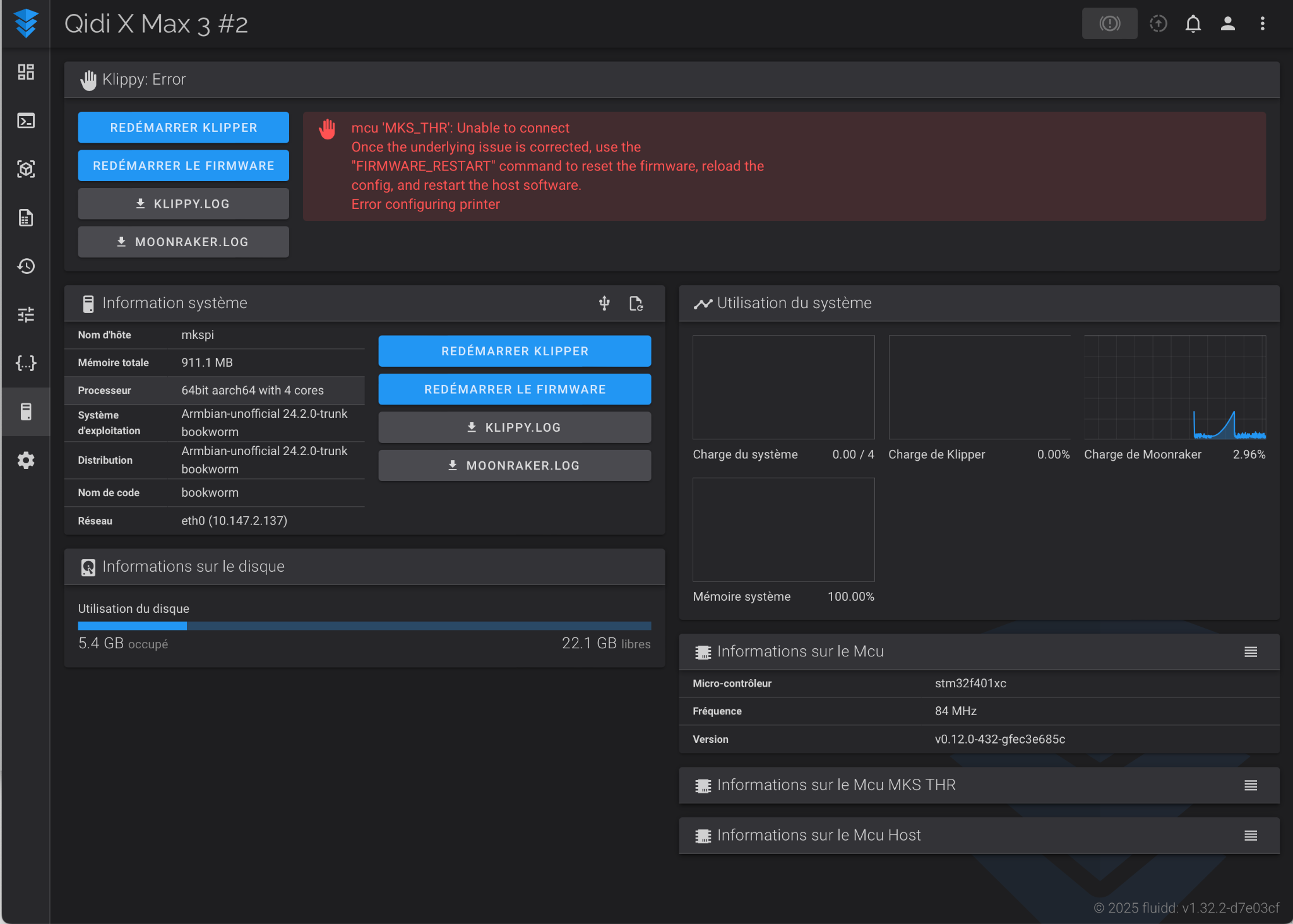Click top REDÉMARRER LE FIRMWARE button
Viewport: 1293px width, 924px height.
click(x=183, y=166)
